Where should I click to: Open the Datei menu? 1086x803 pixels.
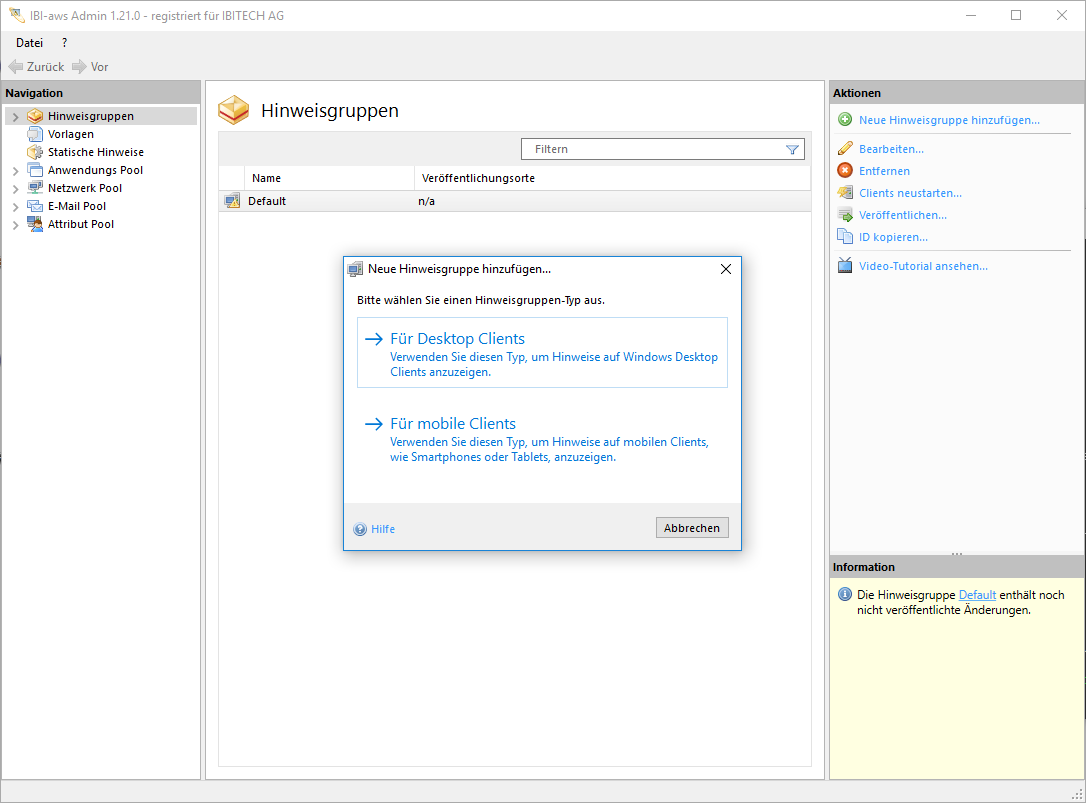pyautogui.click(x=29, y=43)
